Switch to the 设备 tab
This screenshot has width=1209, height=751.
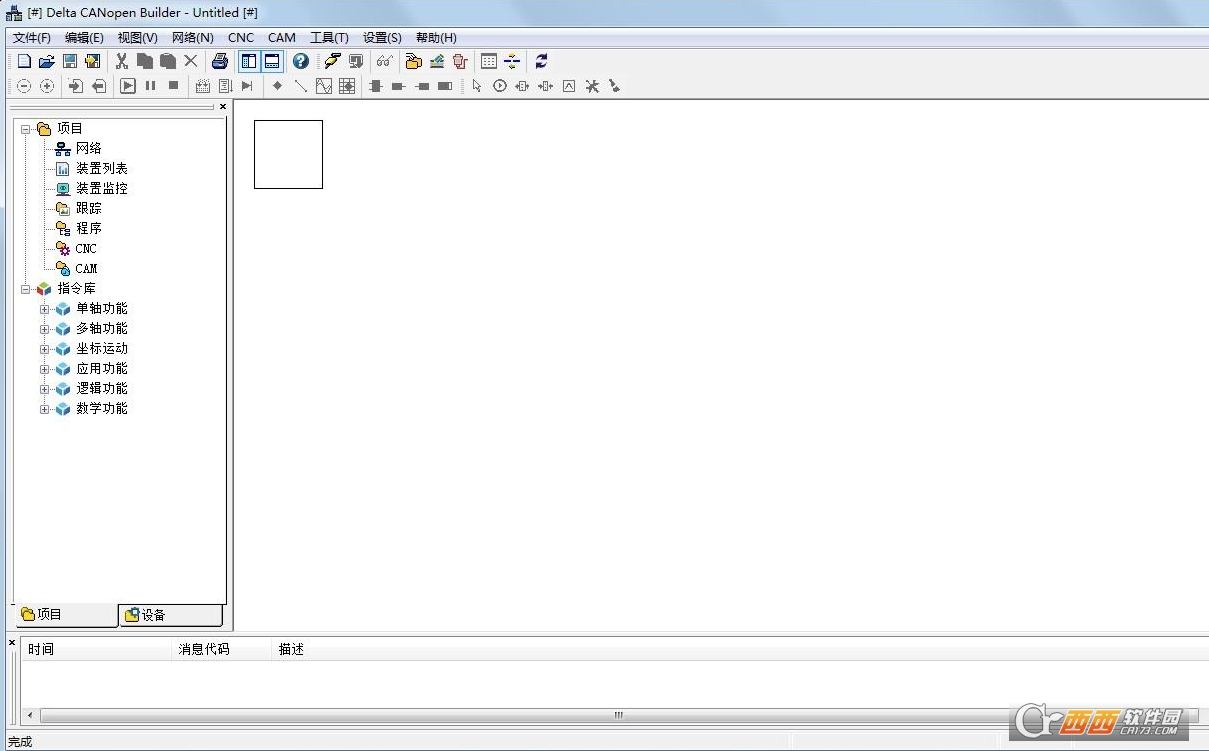click(170, 615)
